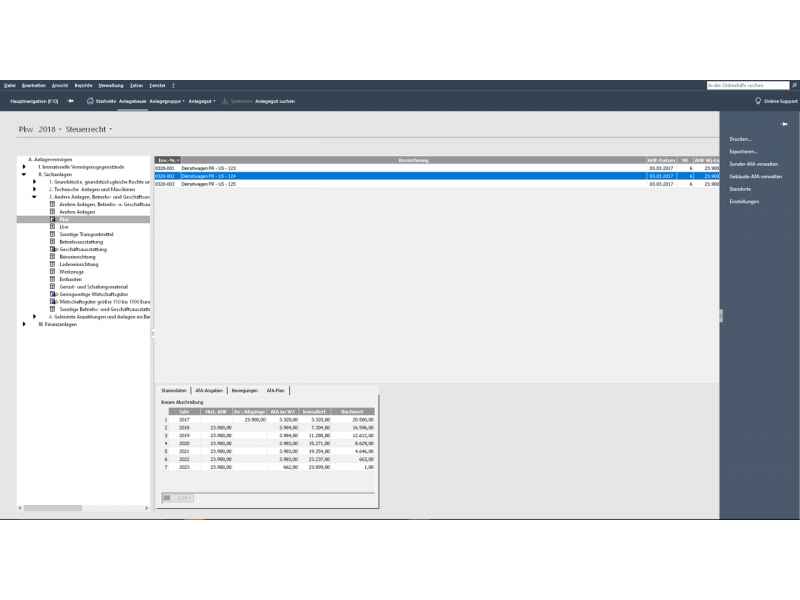Screen dimensions: 800x600
Task: Click Drucken in the right panel
Action: tap(740, 139)
